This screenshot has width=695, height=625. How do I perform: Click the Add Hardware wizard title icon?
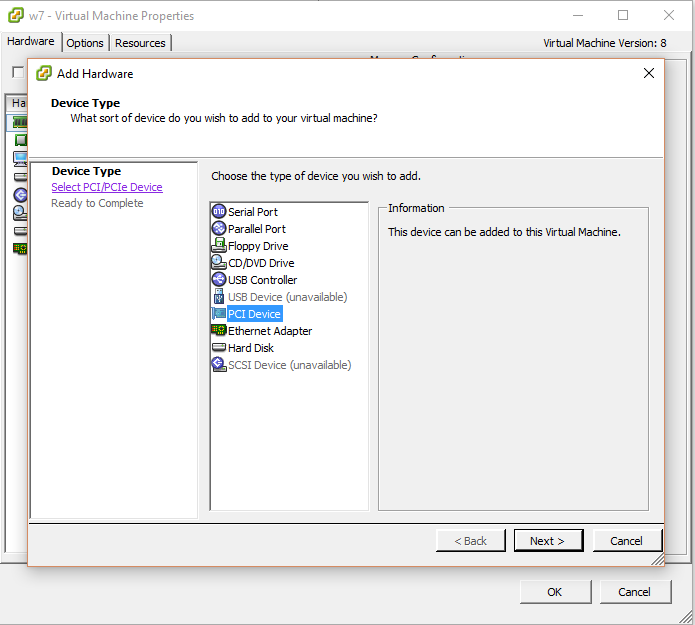coord(43,73)
